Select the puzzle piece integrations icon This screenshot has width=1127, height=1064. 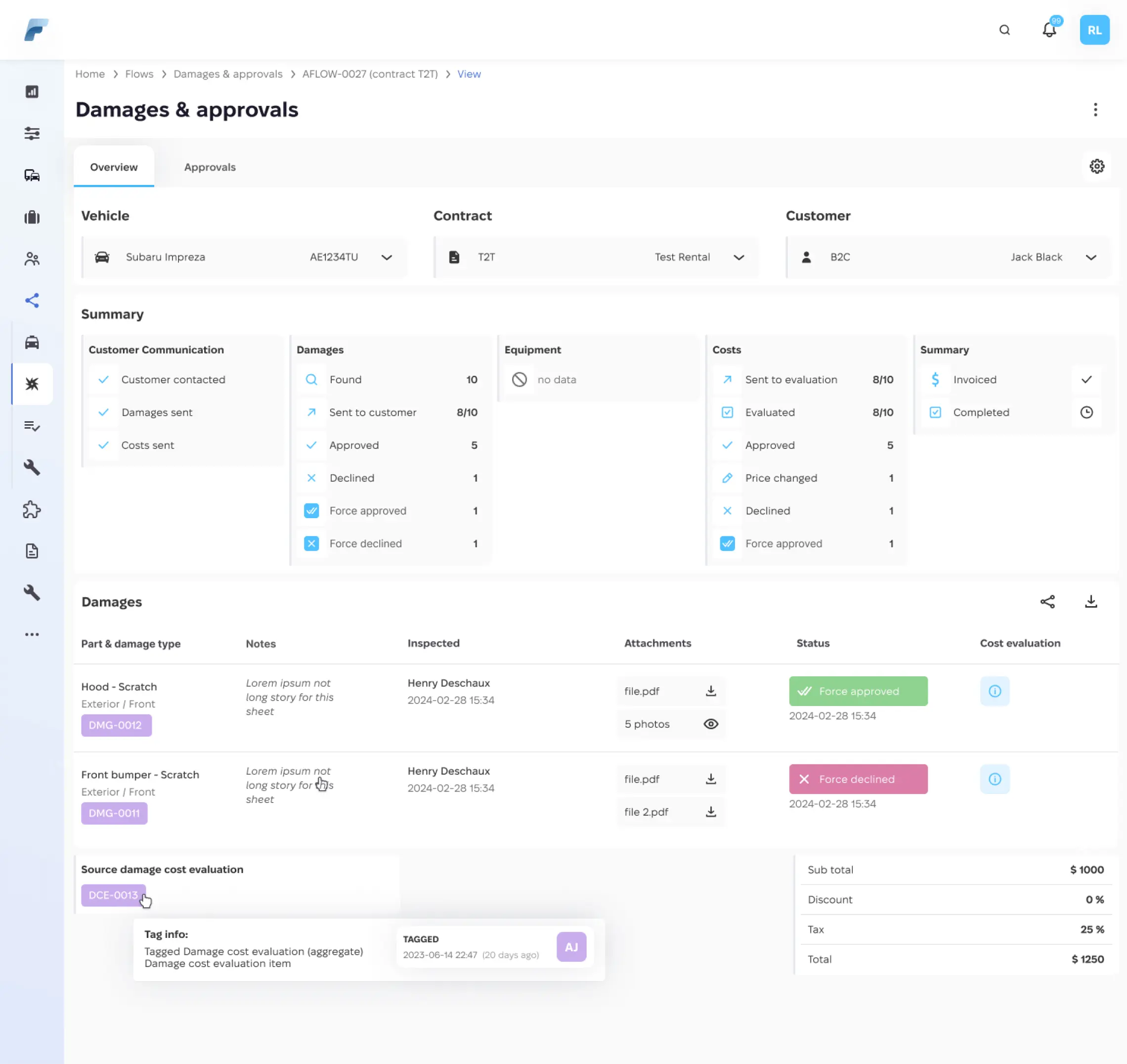tap(32, 509)
